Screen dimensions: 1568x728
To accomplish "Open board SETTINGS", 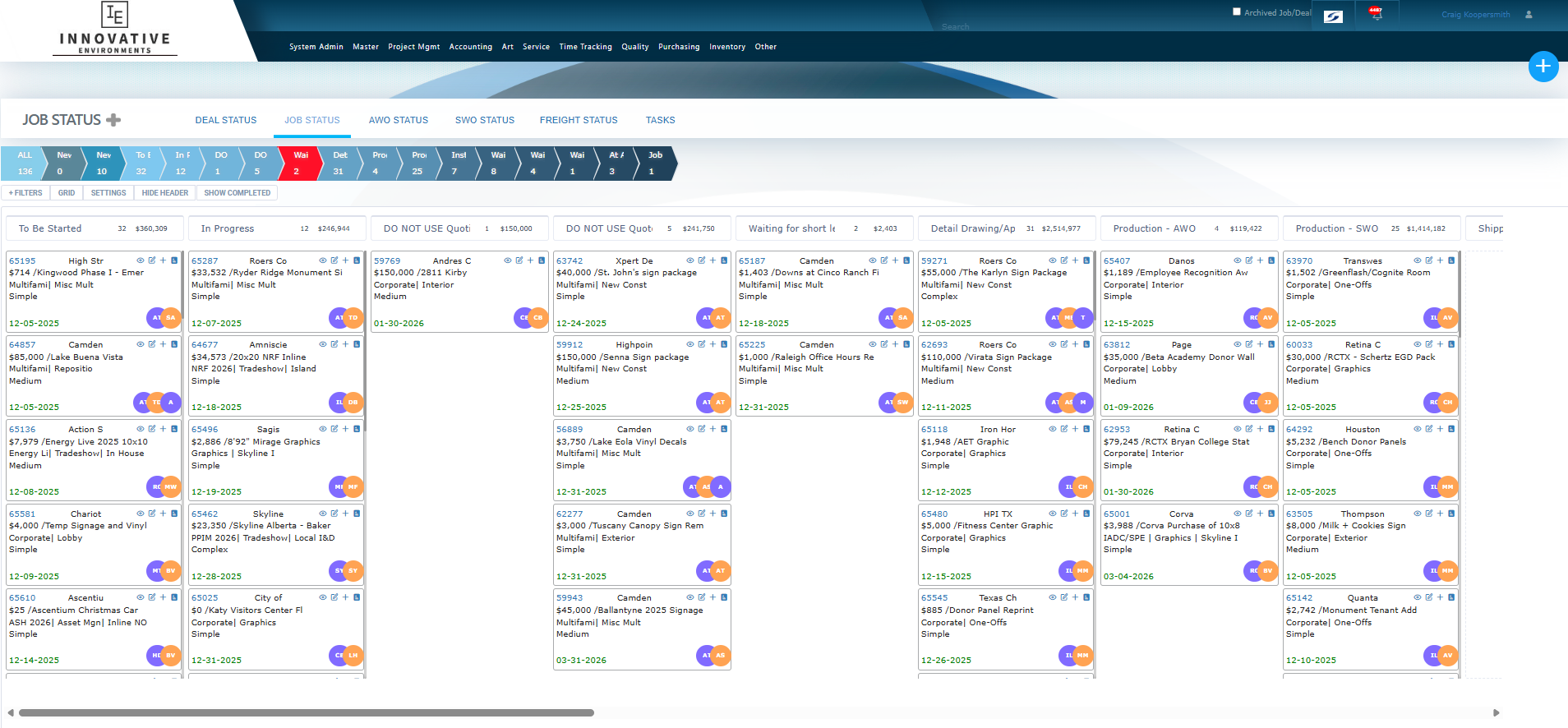I will click(108, 193).
